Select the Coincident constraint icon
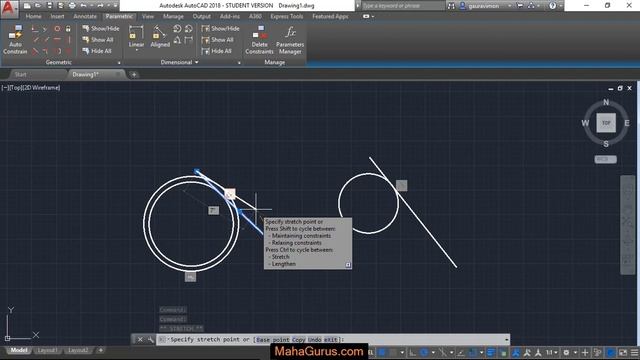Image resolution: width=640 pixels, height=360 pixels. click(x=35, y=29)
